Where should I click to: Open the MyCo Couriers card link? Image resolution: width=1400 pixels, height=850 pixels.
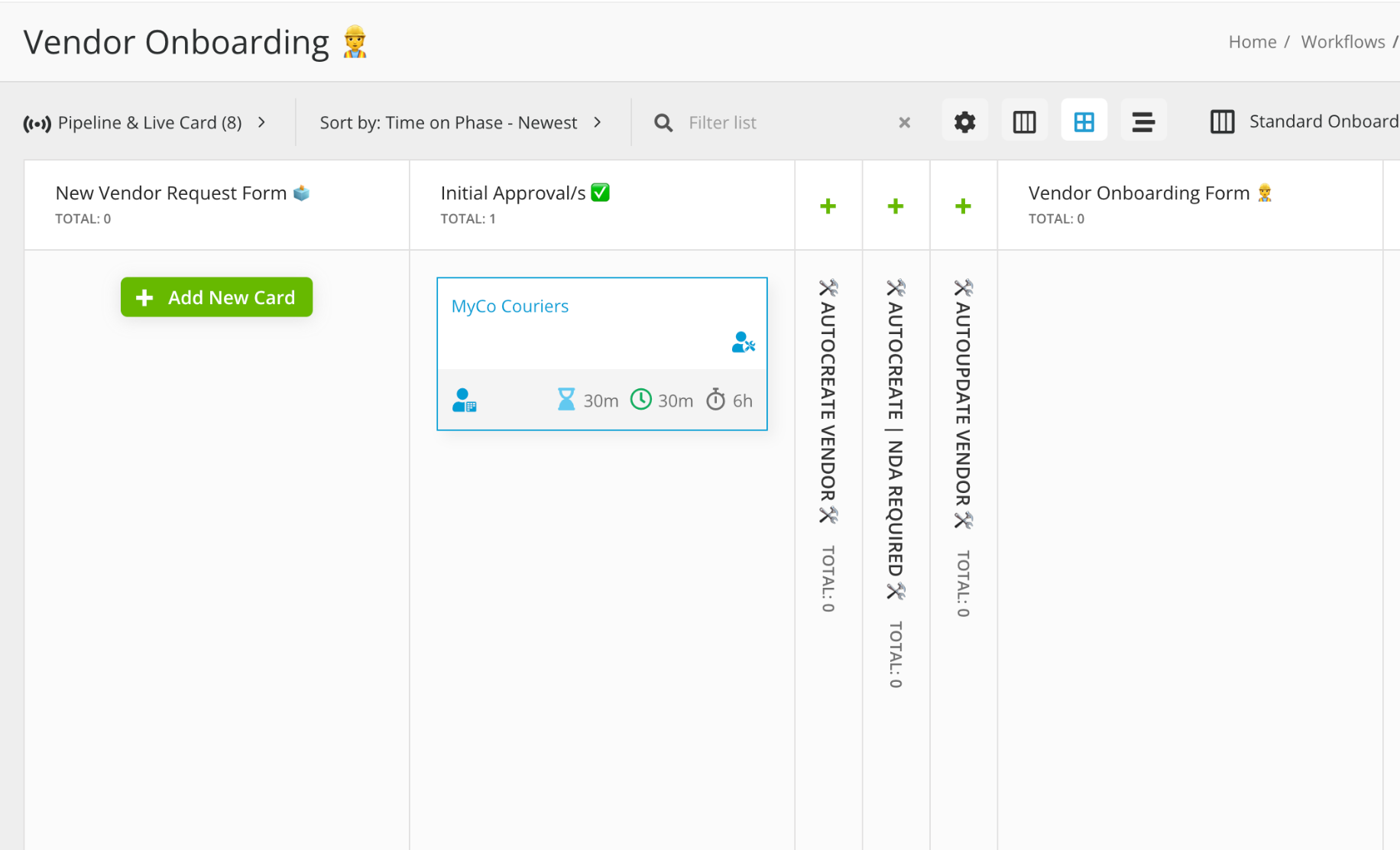pos(510,307)
